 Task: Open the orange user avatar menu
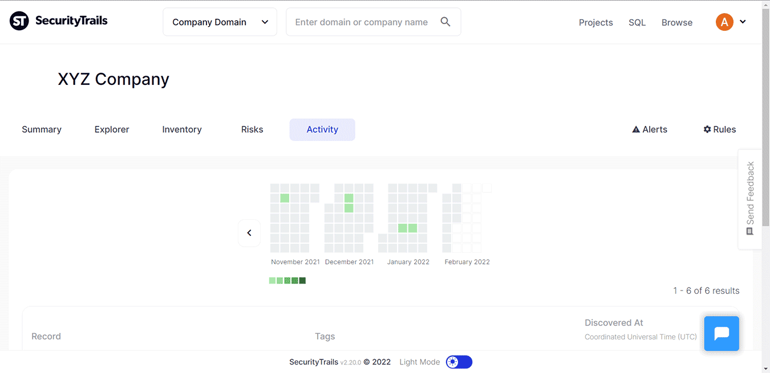pos(724,22)
